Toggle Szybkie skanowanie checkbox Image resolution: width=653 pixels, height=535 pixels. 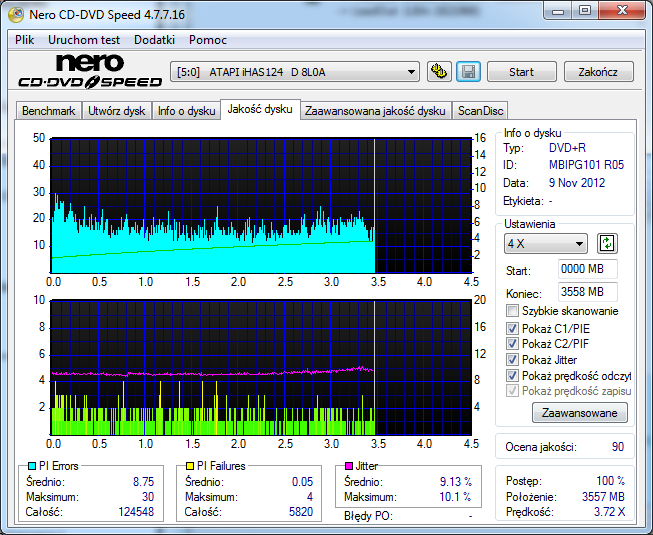click(x=512, y=311)
